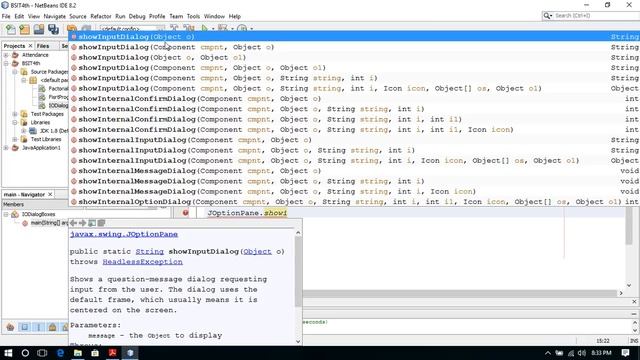The width and height of the screenshot is (640, 360).
Task: Open the File menu
Action: click(6, 16)
